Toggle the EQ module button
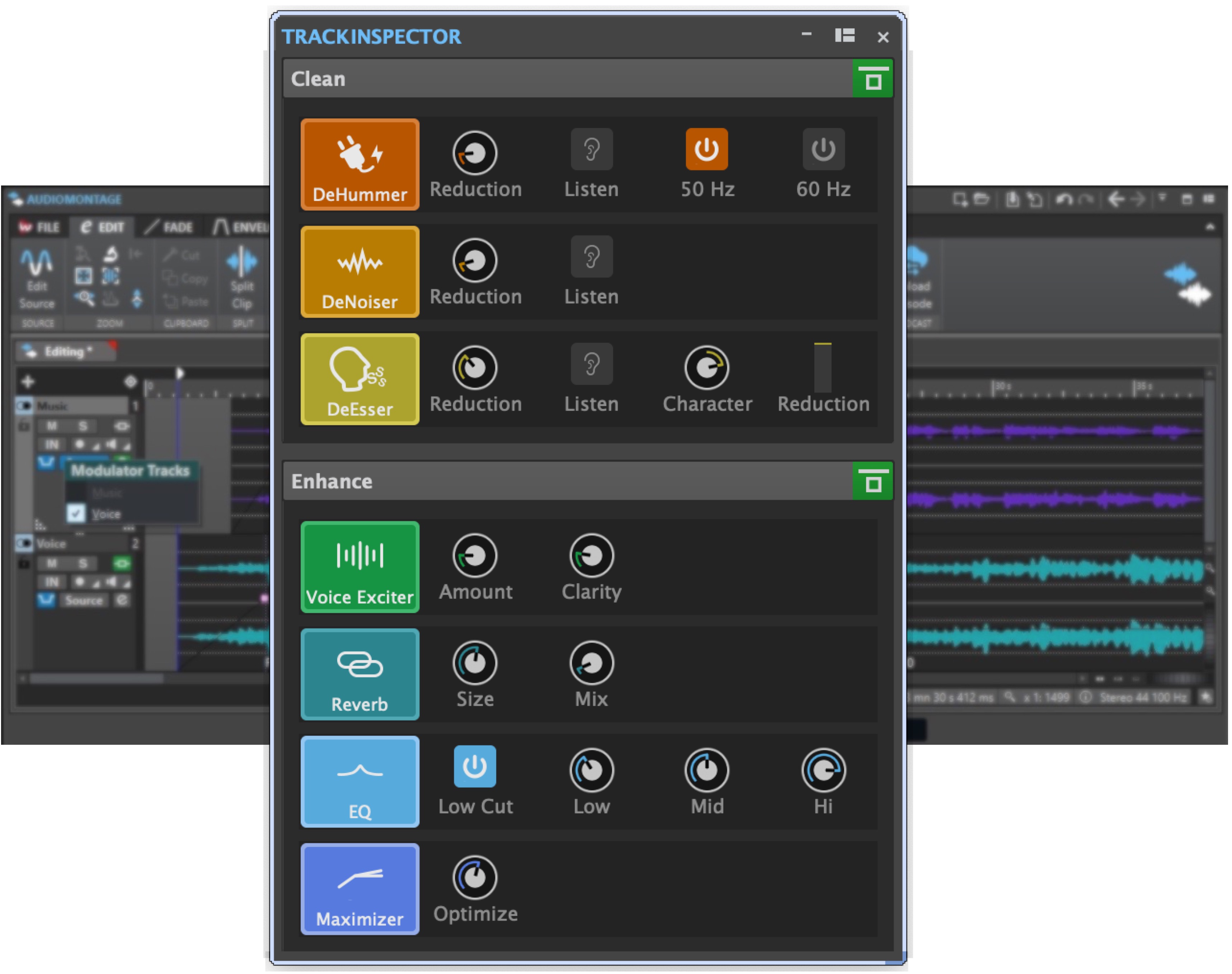This screenshot has width=1232, height=974. [x=360, y=781]
